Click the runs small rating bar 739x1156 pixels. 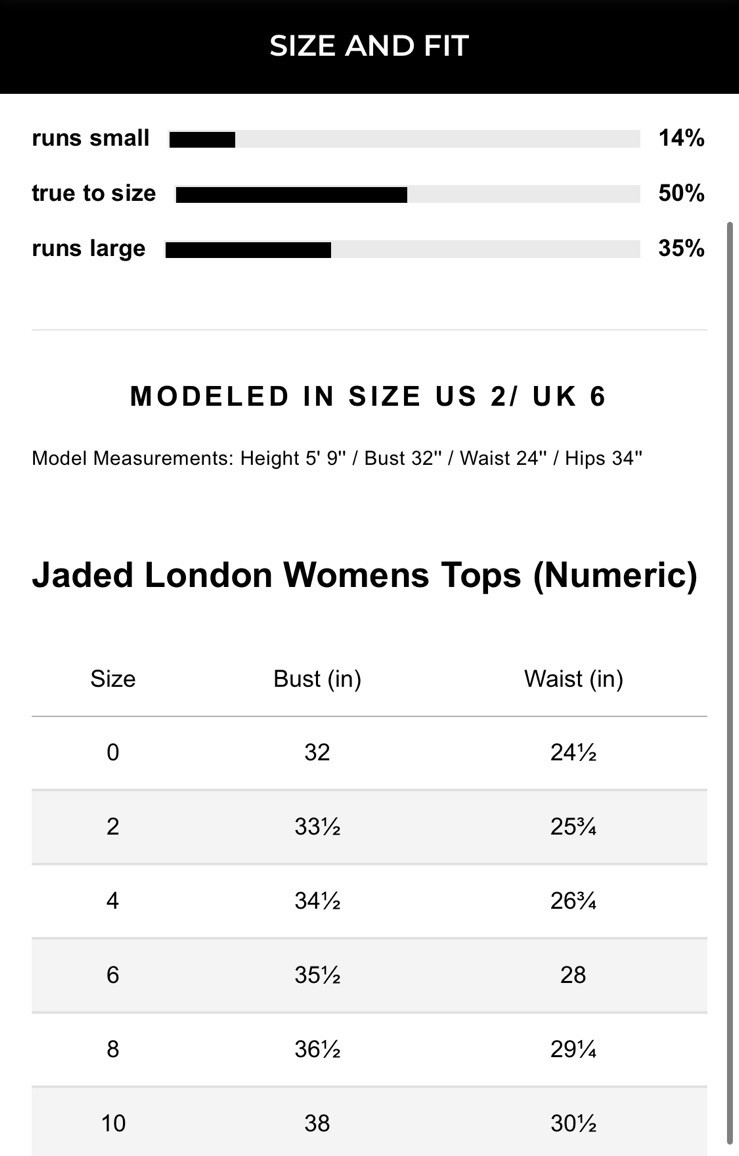[x=404, y=139]
